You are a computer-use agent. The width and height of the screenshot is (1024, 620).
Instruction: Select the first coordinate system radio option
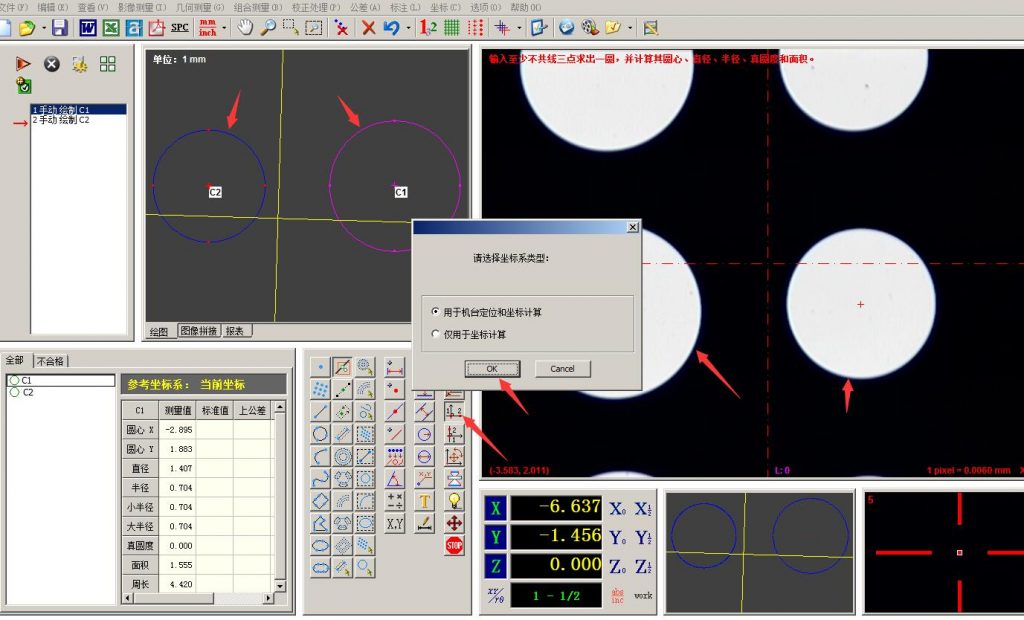pos(435,313)
